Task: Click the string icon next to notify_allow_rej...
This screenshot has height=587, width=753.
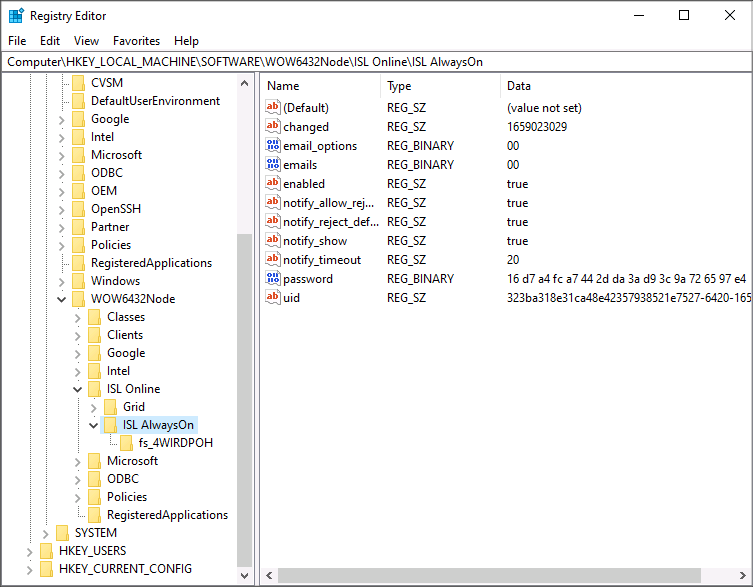Action: click(x=272, y=202)
